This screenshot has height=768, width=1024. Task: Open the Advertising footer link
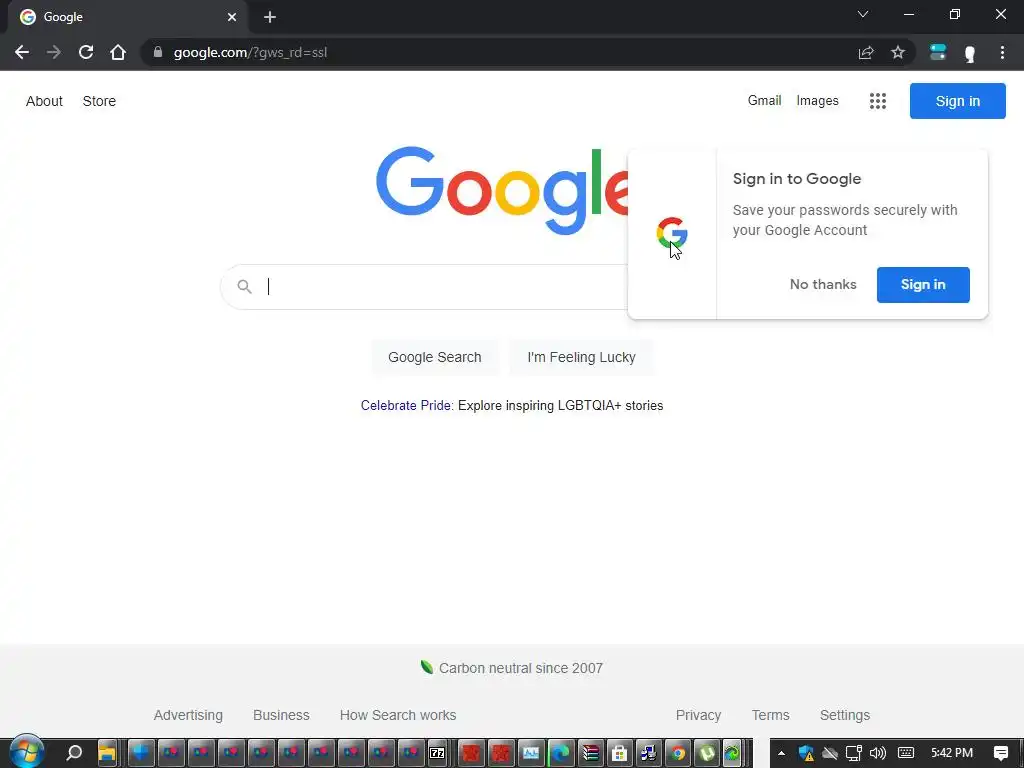coord(188,715)
